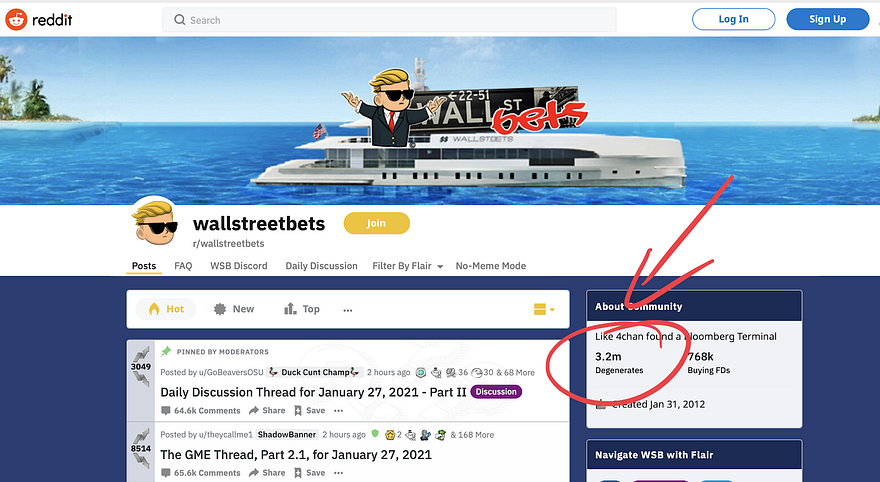Click the Sign Up button
The width and height of the screenshot is (880, 482).
point(827,19)
